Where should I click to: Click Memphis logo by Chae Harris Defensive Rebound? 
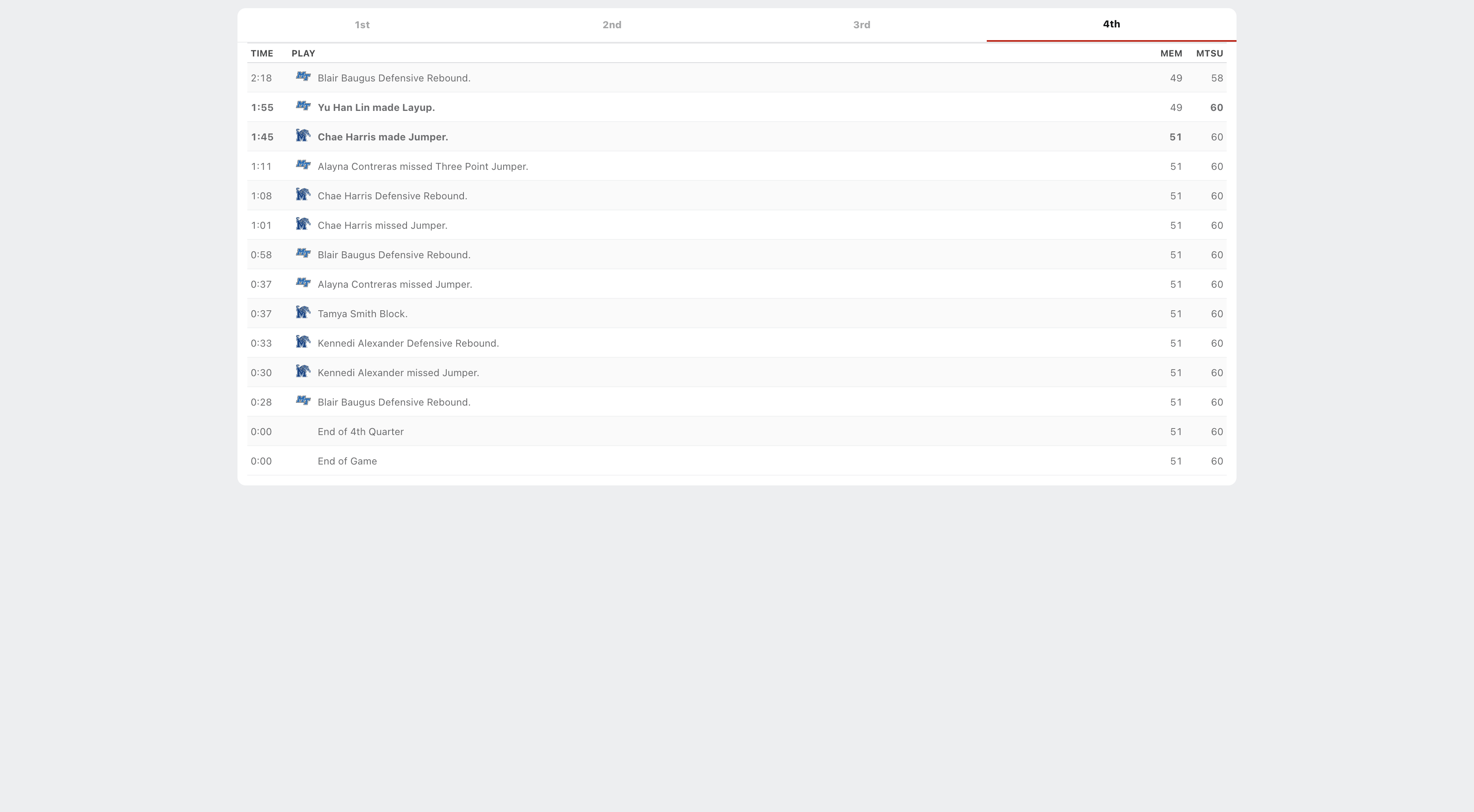[x=303, y=195]
